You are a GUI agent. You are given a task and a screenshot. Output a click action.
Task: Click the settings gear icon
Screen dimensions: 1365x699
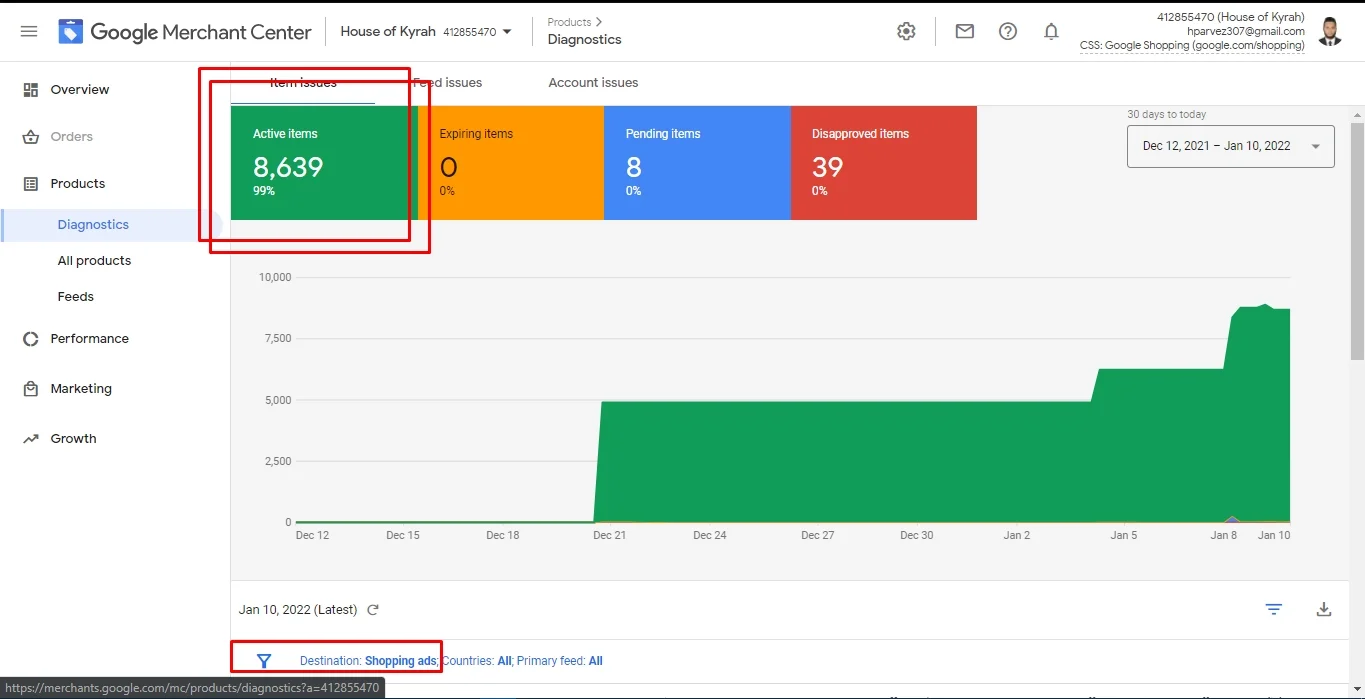point(906,32)
